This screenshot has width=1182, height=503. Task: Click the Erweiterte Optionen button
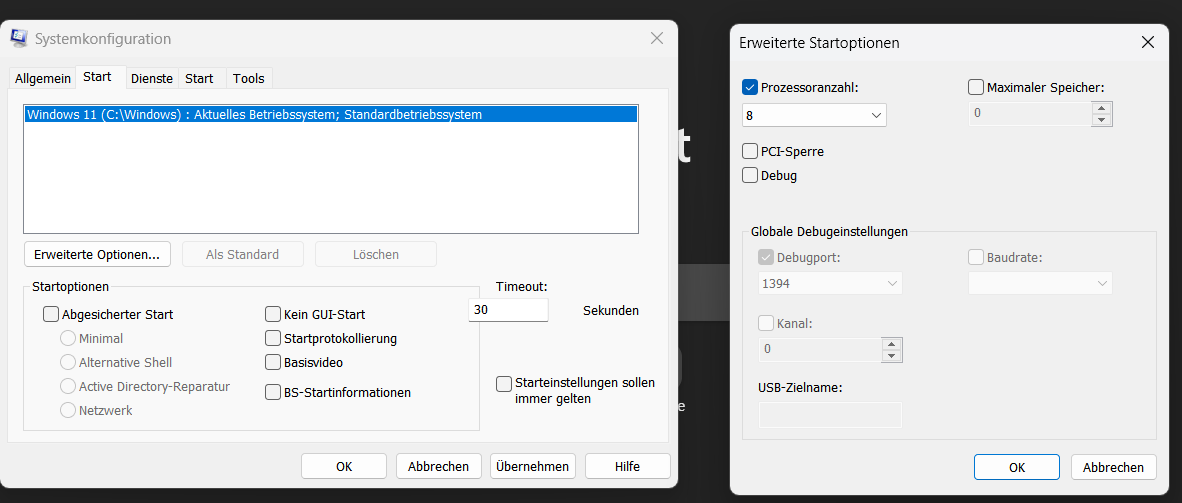click(97, 254)
